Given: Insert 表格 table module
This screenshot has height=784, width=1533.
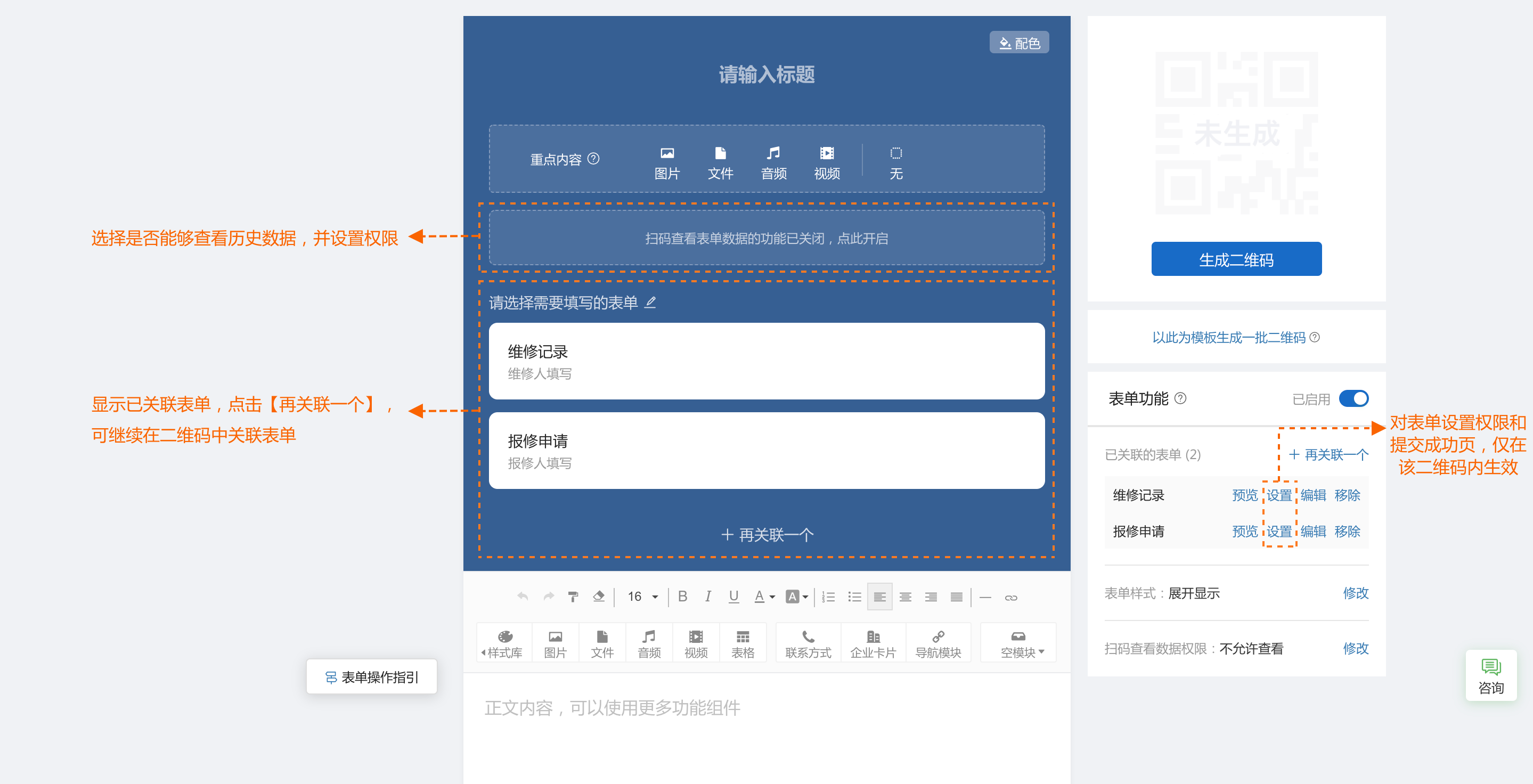Looking at the screenshot, I should (x=743, y=643).
